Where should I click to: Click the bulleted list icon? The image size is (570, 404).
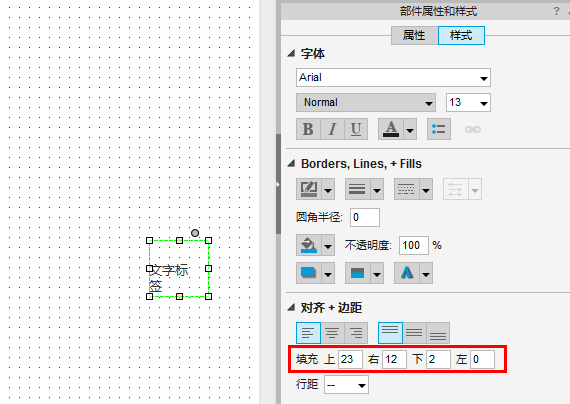439,129
